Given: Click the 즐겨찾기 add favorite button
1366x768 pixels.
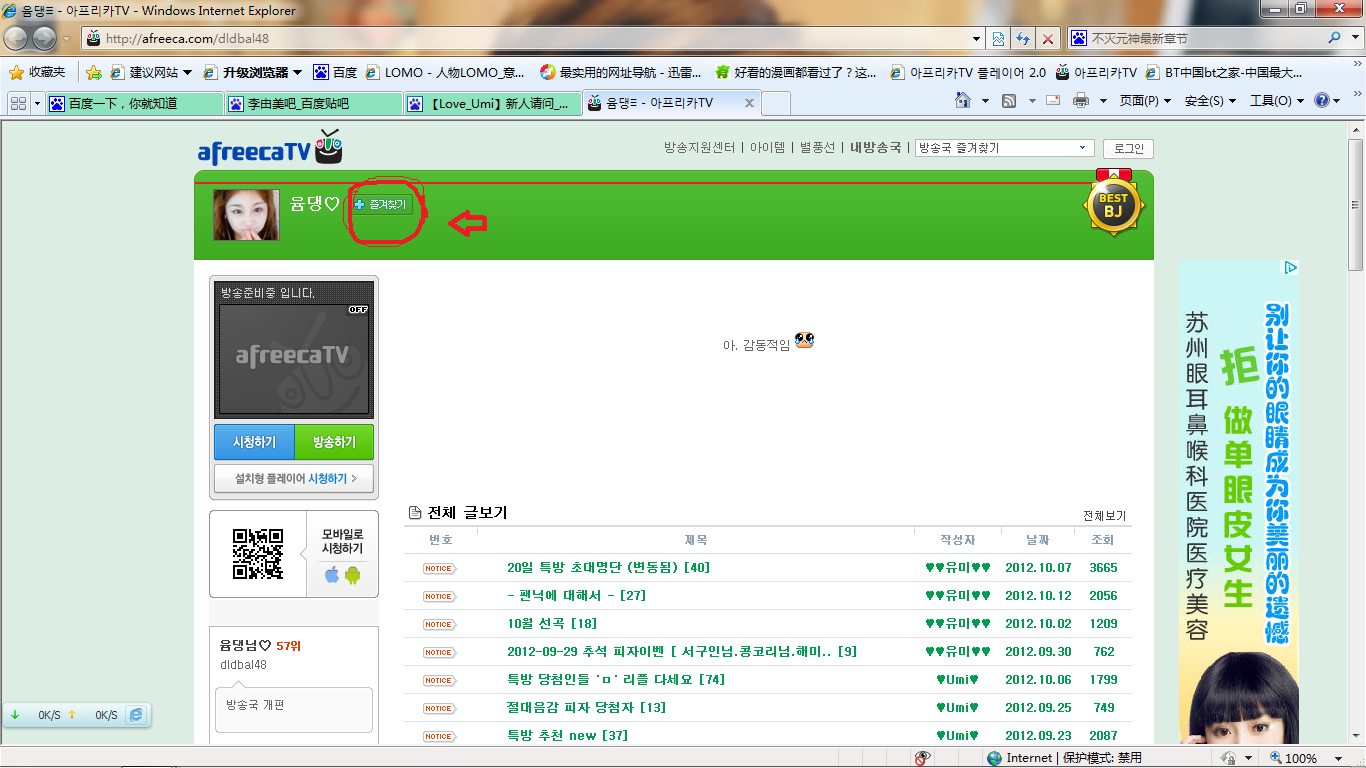Looking at the screenshot, I should pos(382,204).
